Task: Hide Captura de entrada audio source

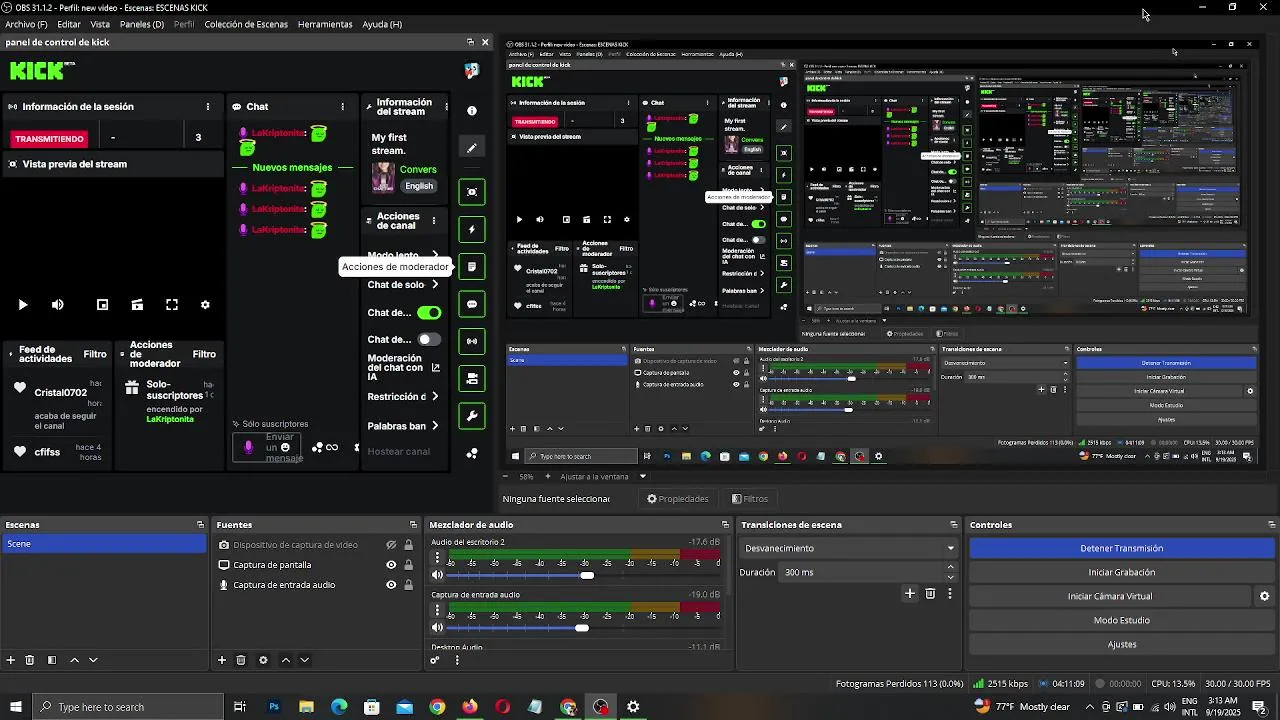Action: pyautogui.click(x=391, y=585)
